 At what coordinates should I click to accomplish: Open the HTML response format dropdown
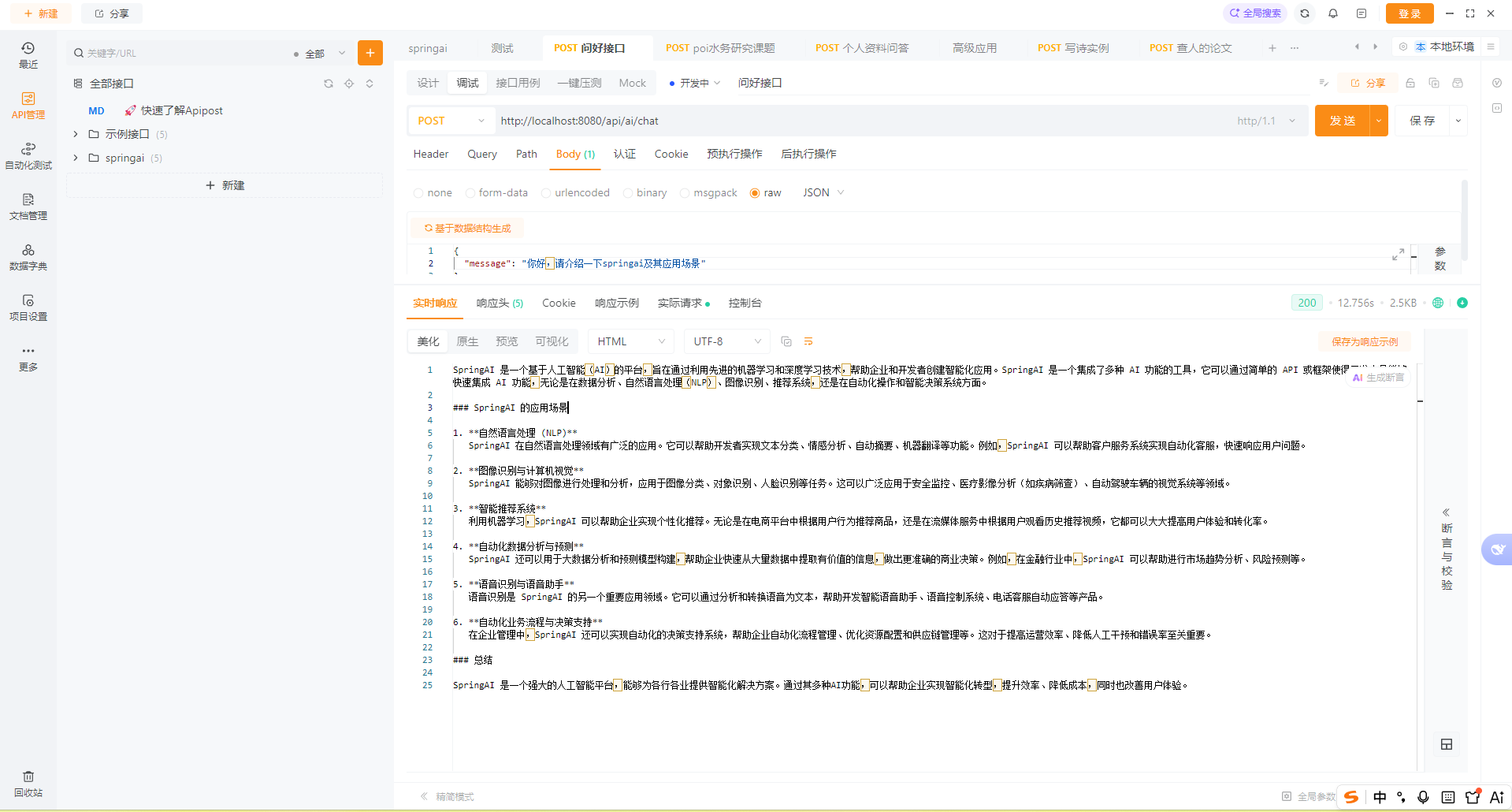(631, 341)
